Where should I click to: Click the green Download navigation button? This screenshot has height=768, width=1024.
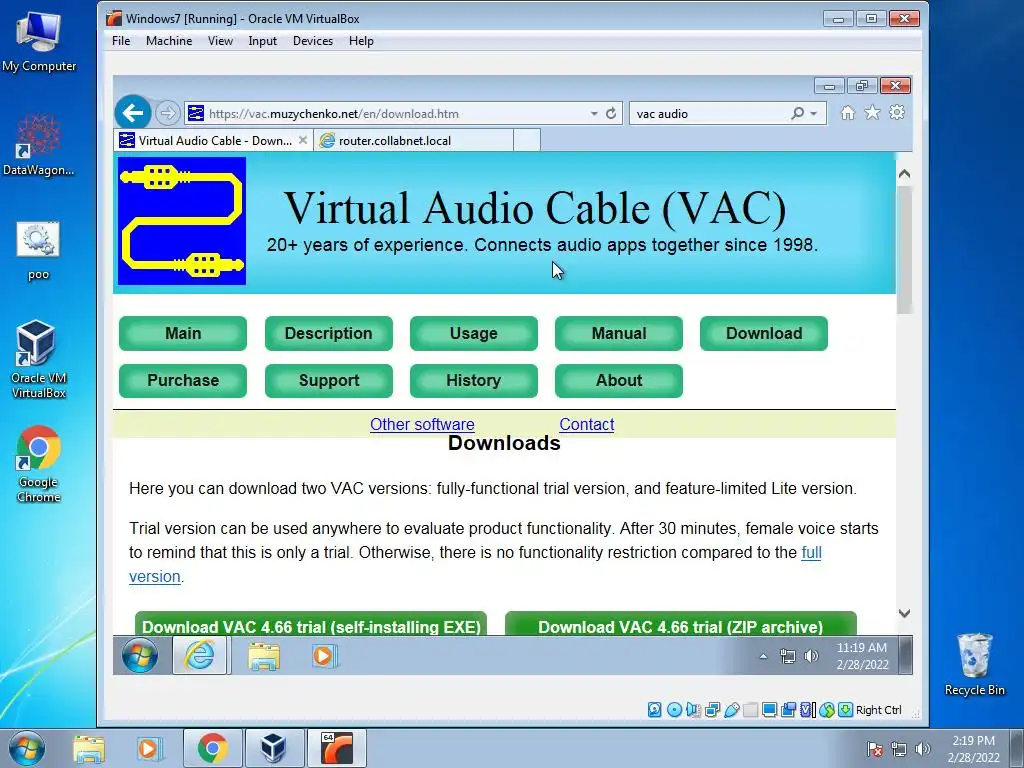tap(763, 333)
